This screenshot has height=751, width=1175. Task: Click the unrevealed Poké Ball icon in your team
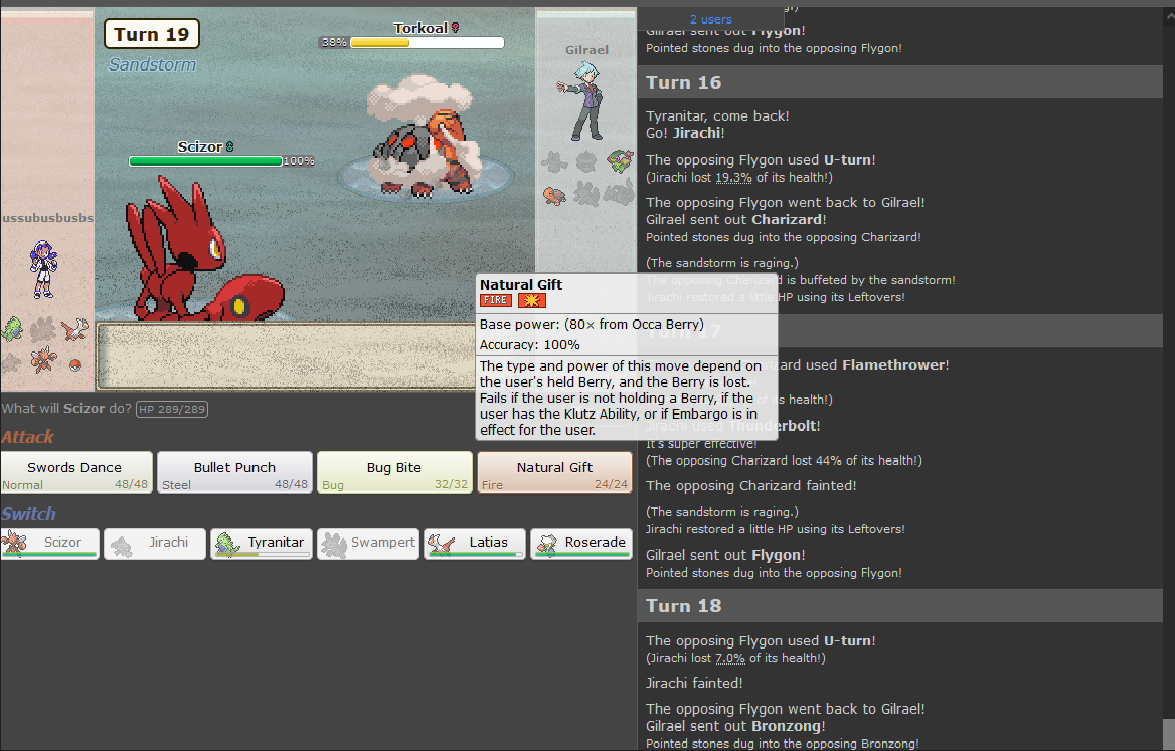[x=74, y=365]
